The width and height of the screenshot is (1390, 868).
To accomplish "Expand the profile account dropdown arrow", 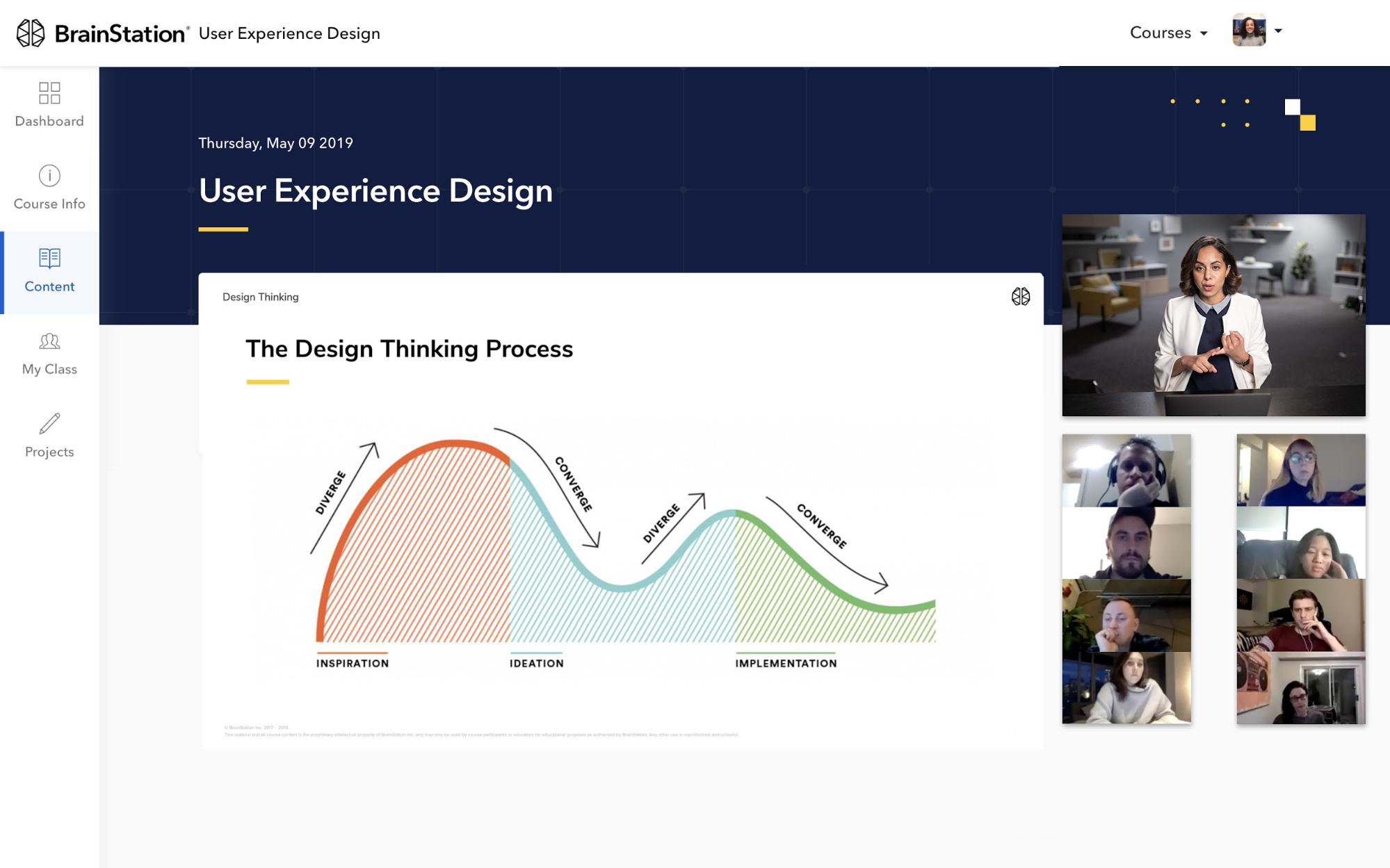I will tap(1279, 32).
